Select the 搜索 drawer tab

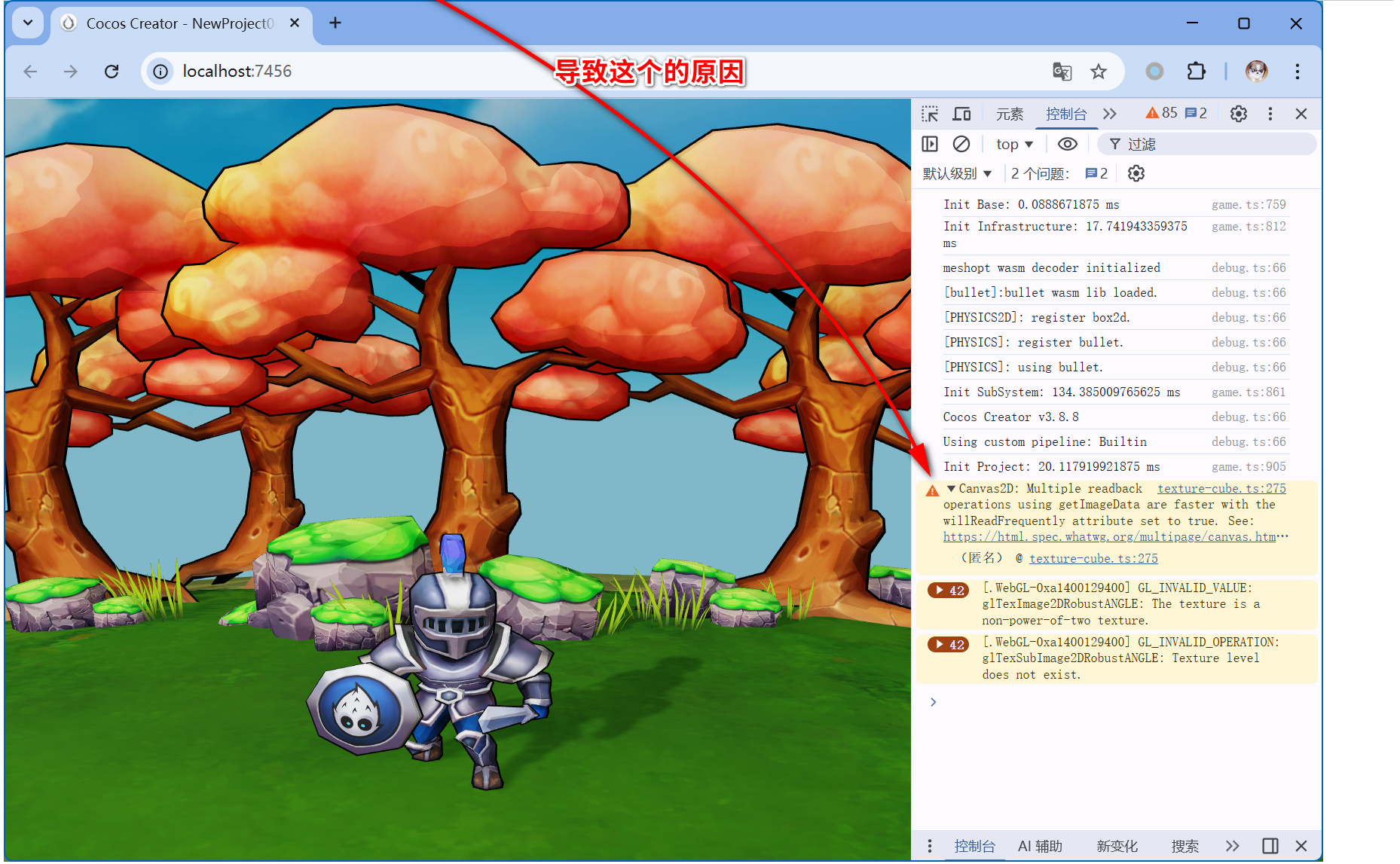[1184, 846]
